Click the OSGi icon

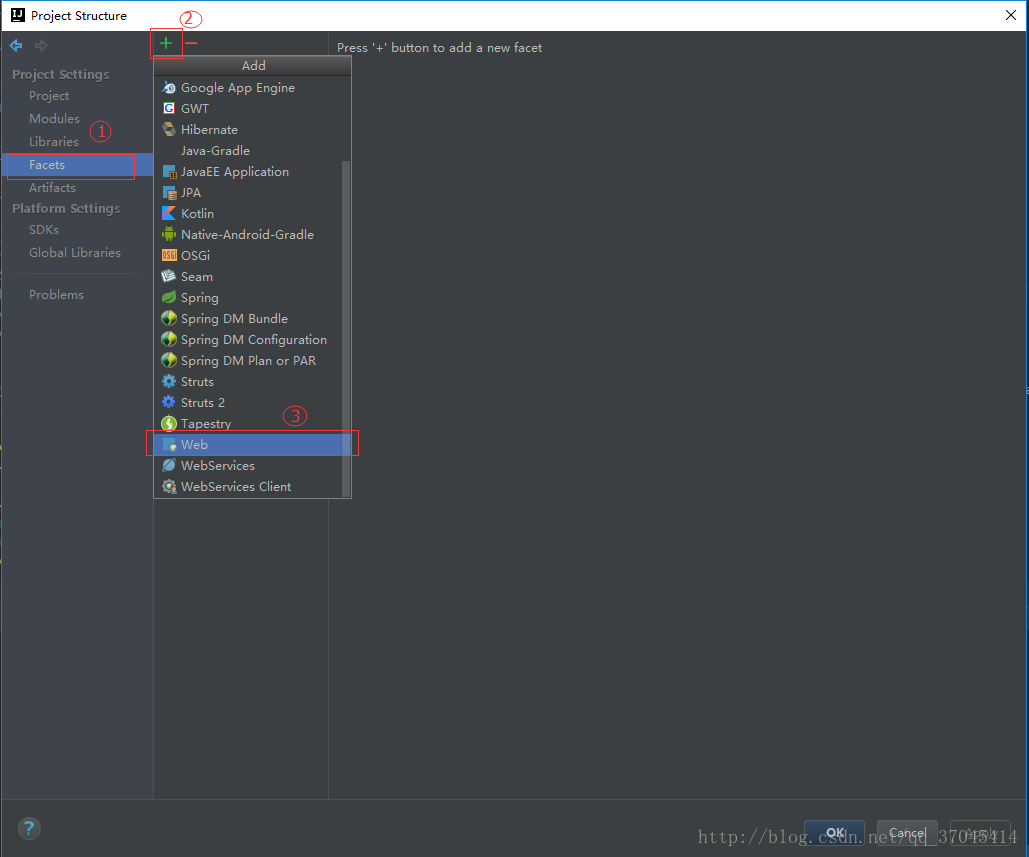(x=169, y=255)
